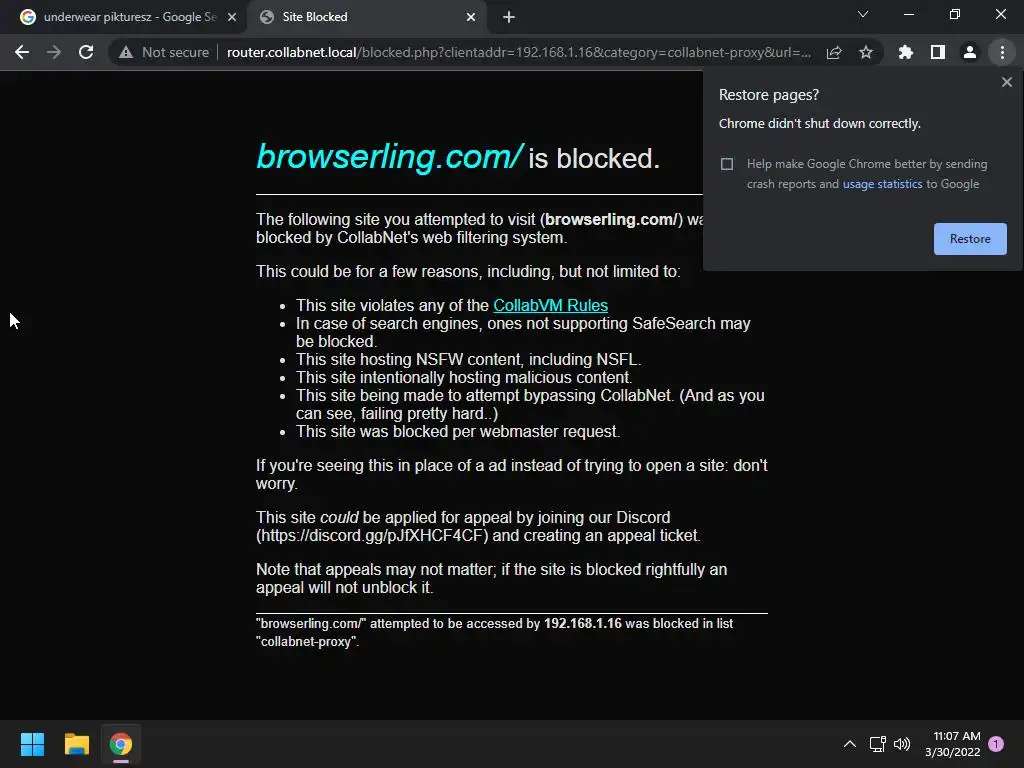Open the Extensions puzzle menu

pyautogui.click(x=905, y=52)
